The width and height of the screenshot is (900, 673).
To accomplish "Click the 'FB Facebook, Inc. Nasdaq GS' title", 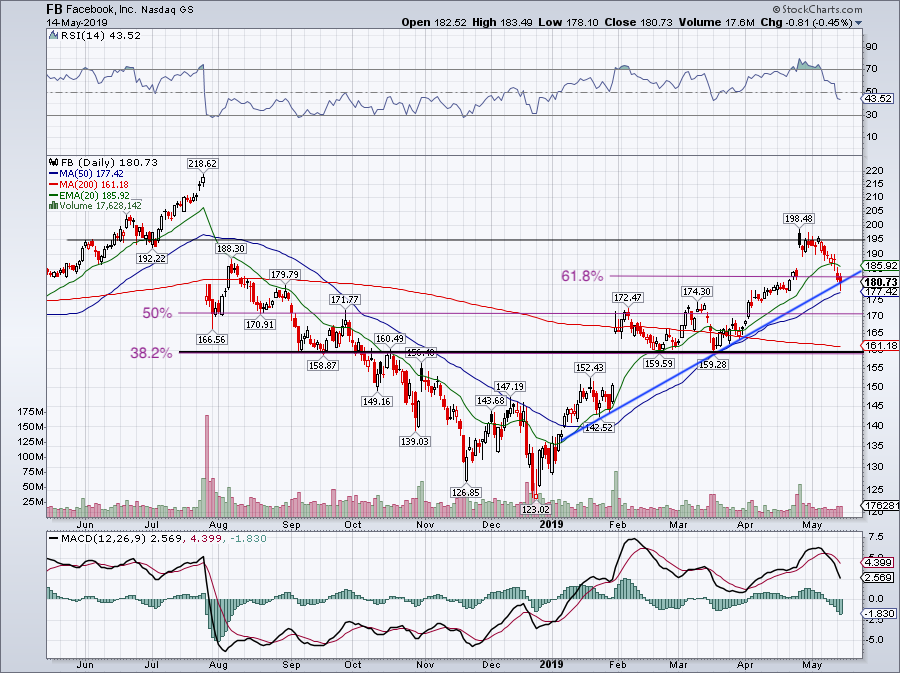I will pos(120,9).
